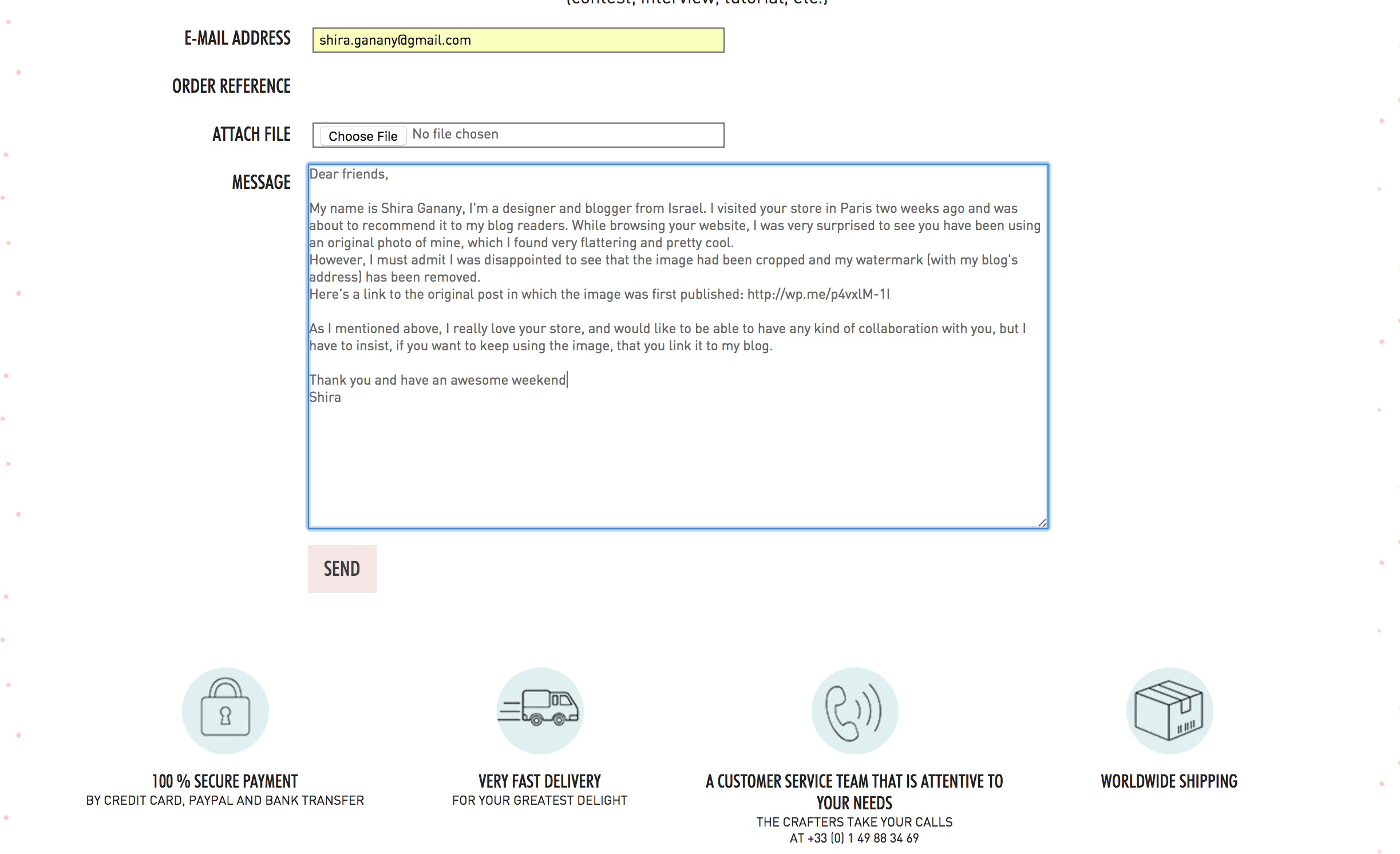
Task: Click the SEND button
Action: coord(342,568)
